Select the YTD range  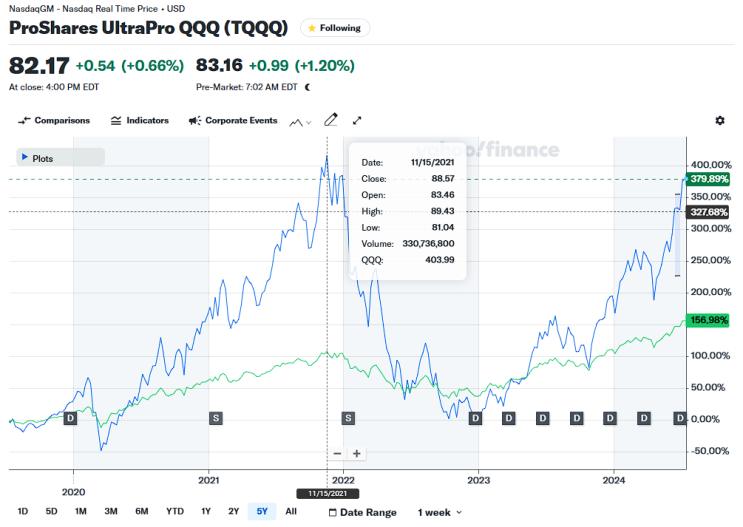pyautogui.click(x=175, y=511)
